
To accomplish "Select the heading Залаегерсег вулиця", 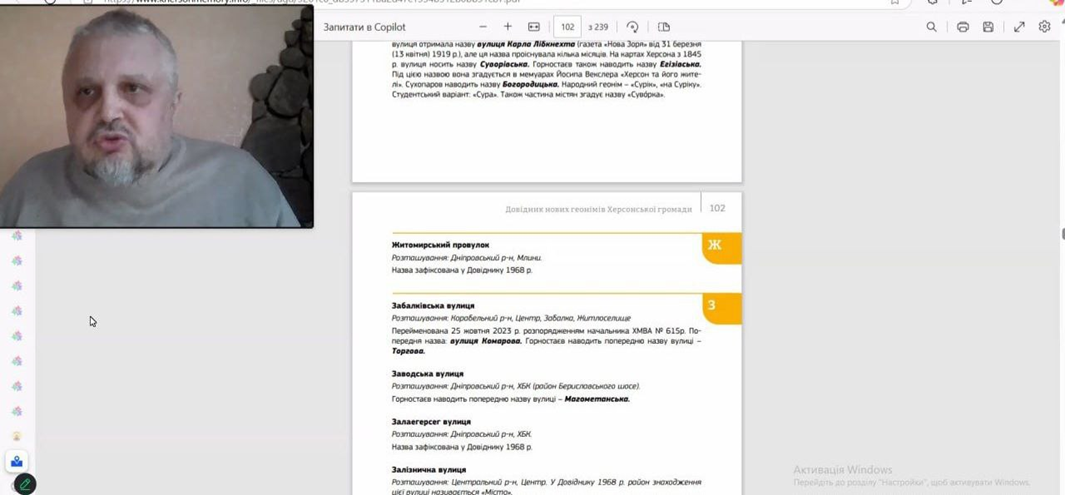I will [x=431, y=422].
